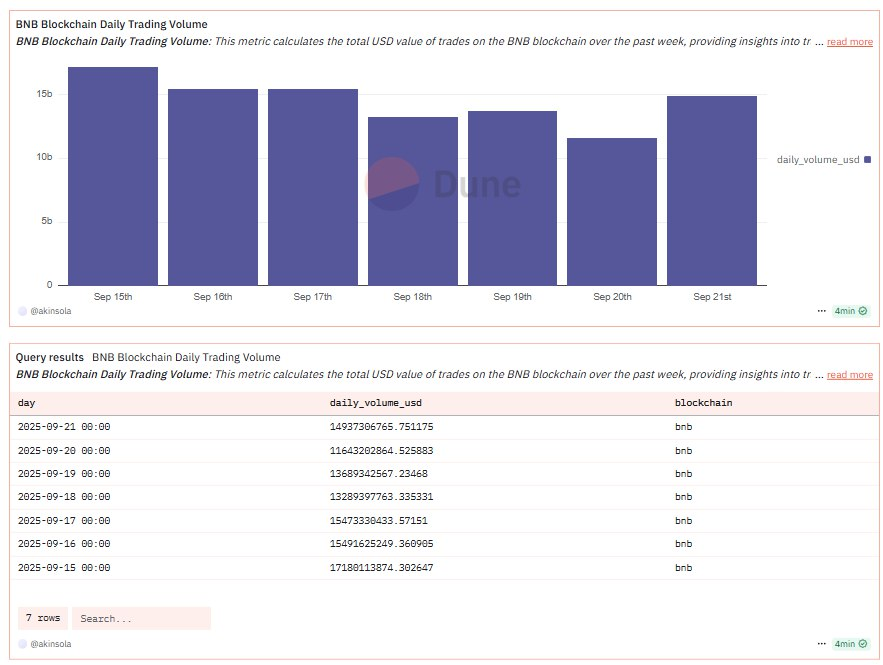Image resolution: width=883 pixels, height=665 pixels.
Task: Click the daily_volume_usd legend label
Action: [x=818, y=159]
